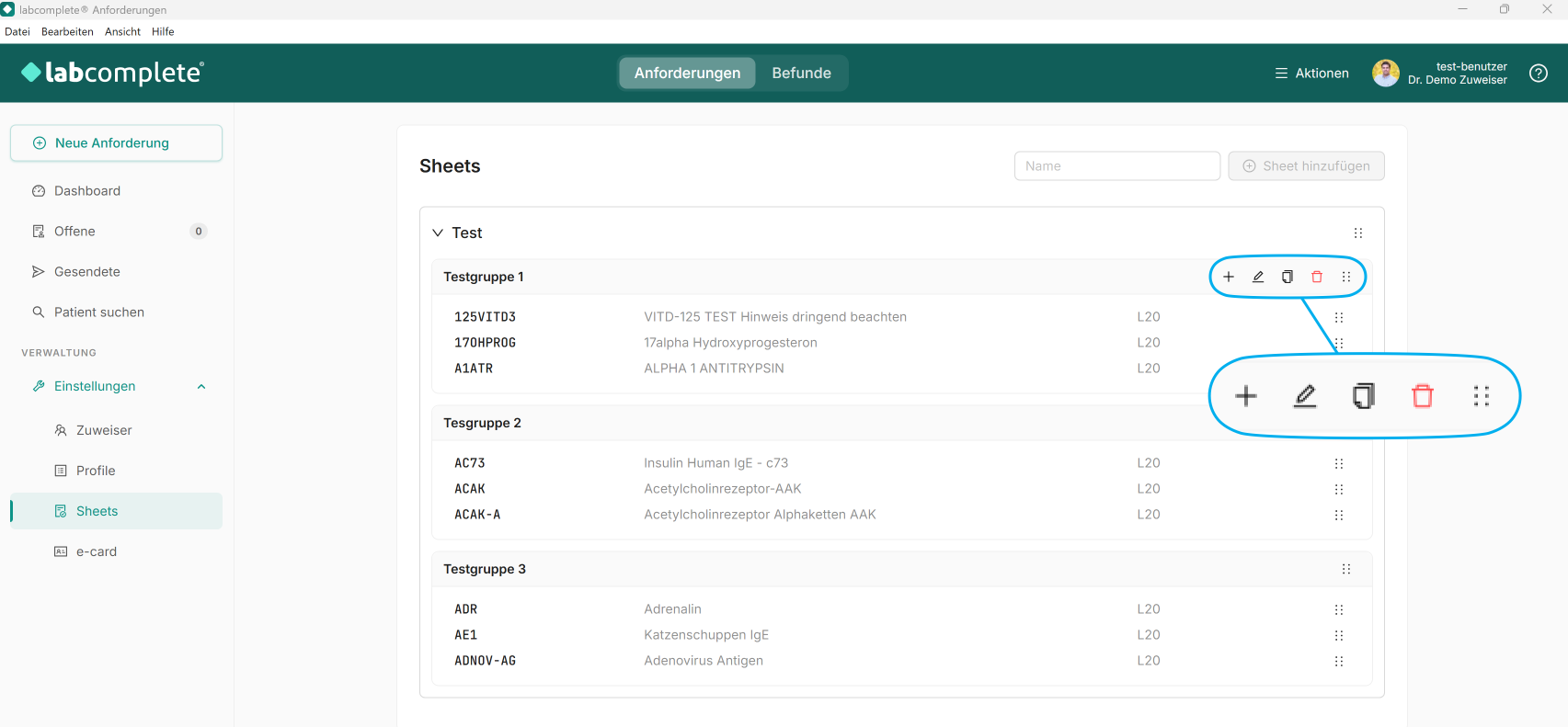1568x727 pixels.
Task: Click the Offene count badge 0
Action: pos(199,232)
